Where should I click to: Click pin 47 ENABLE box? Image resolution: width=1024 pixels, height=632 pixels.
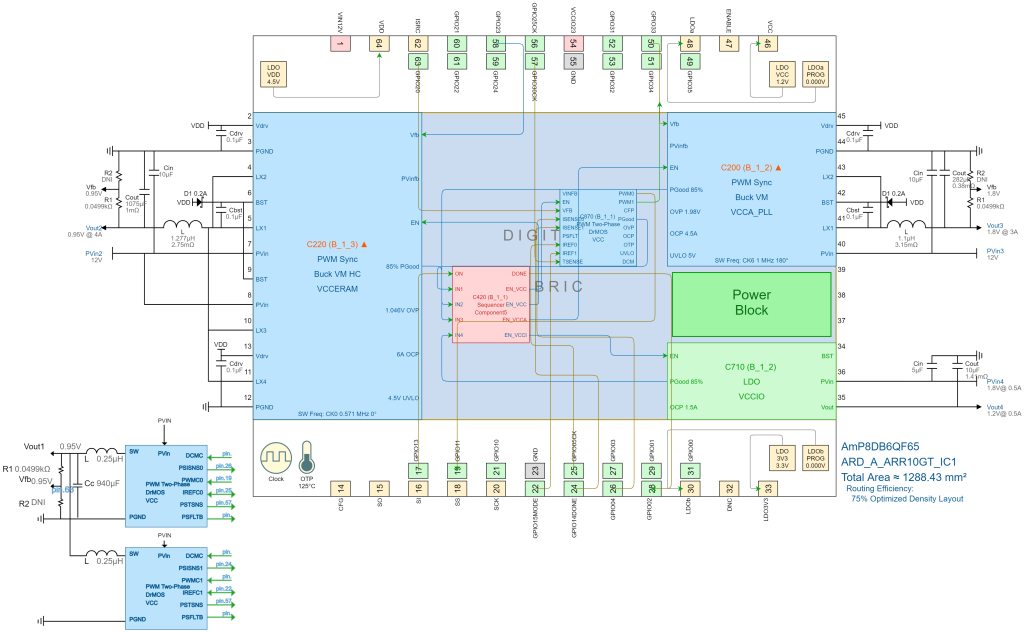[729, 44]
